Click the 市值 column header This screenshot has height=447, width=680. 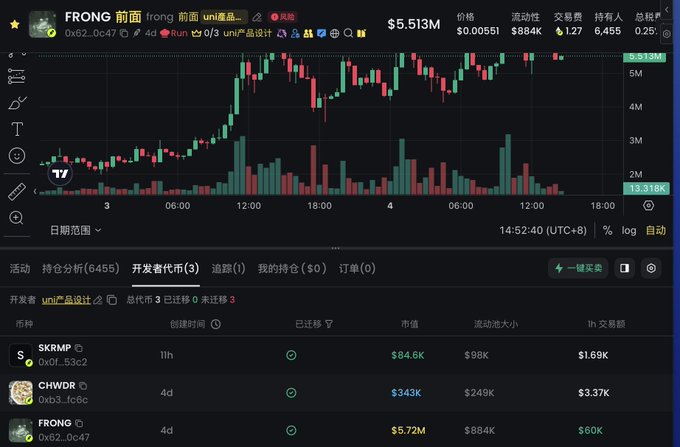(x=409, y=324)
